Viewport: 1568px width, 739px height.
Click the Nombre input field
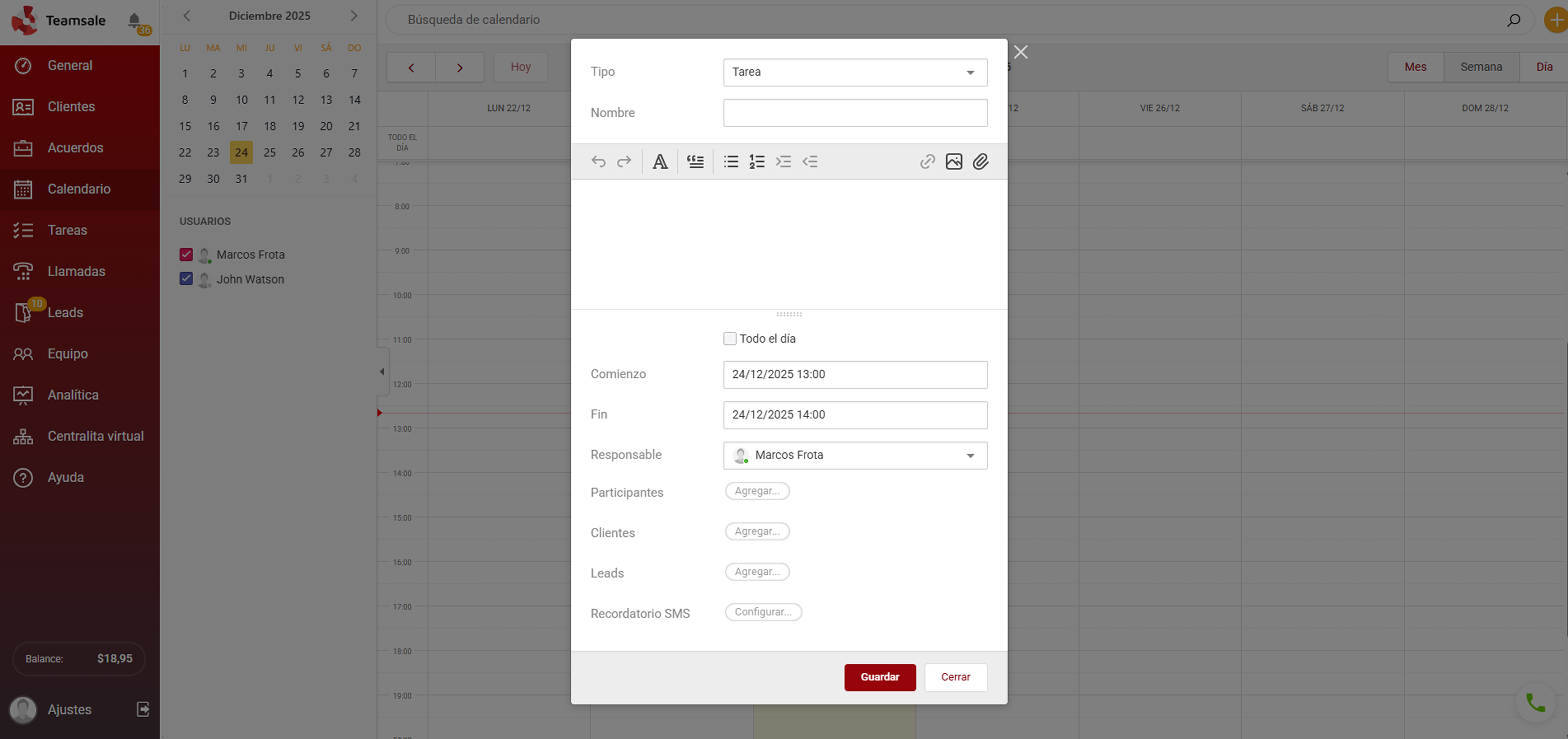click(854, 112)
